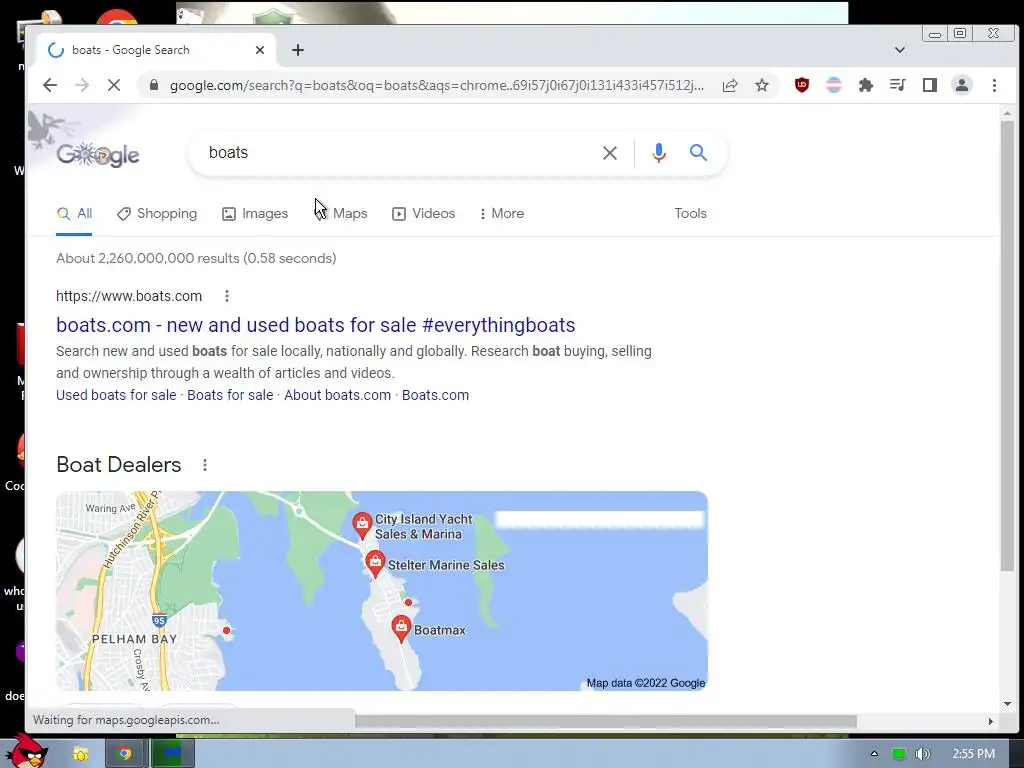1024x768 pixels.
Task: Click the Google doodle logo
Action: 98,155
